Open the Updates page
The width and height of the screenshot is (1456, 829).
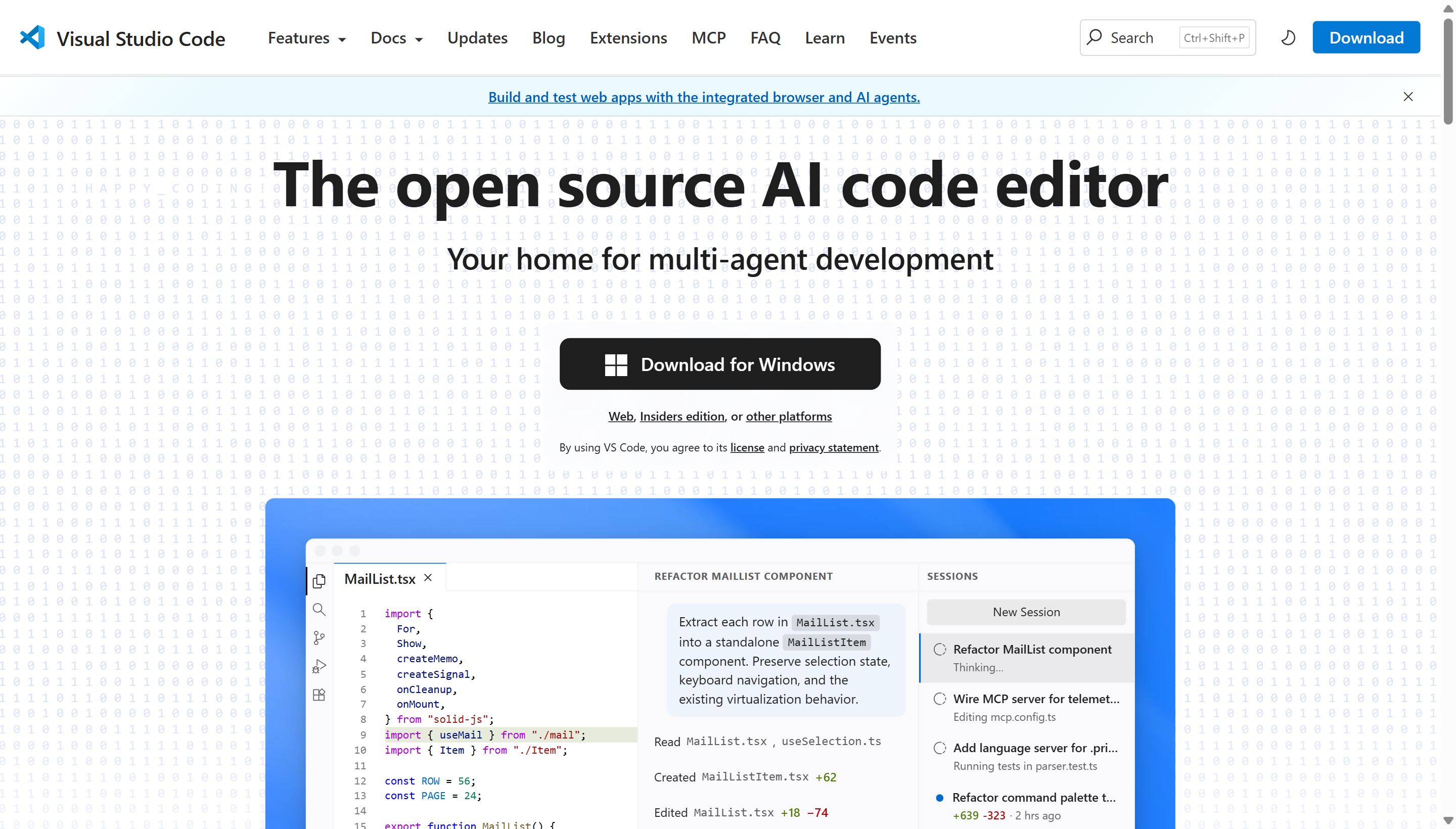coord(477,38)
